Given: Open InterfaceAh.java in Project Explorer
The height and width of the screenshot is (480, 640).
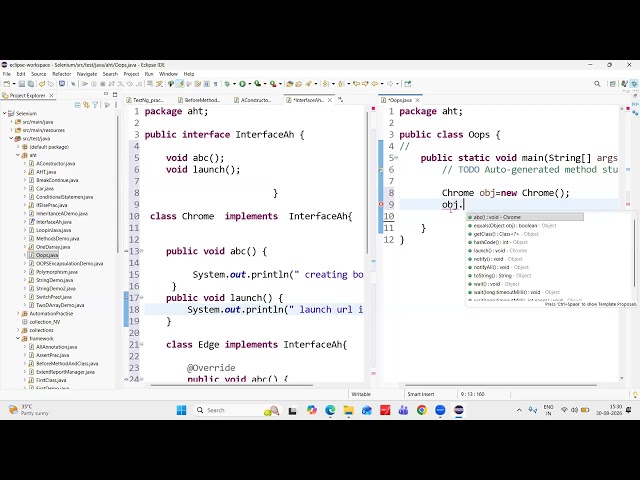Looking at the screenshot, I should click(53, 222).
